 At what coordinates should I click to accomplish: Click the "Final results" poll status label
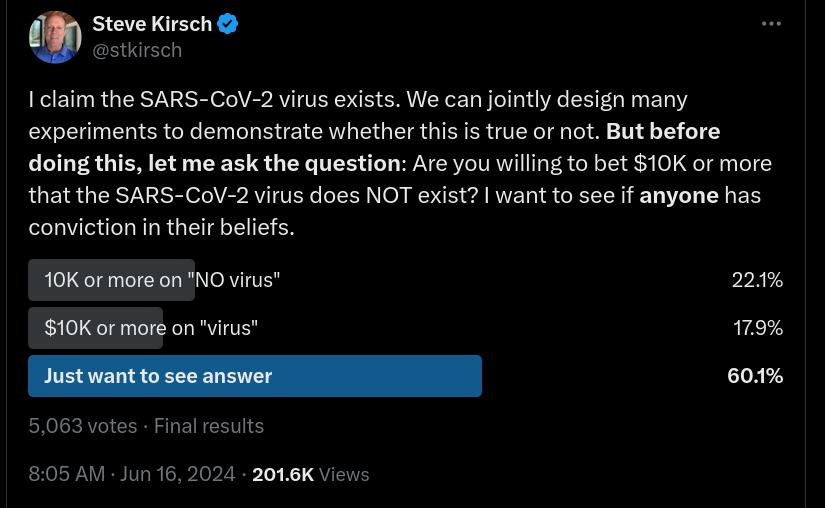point(209,426)
